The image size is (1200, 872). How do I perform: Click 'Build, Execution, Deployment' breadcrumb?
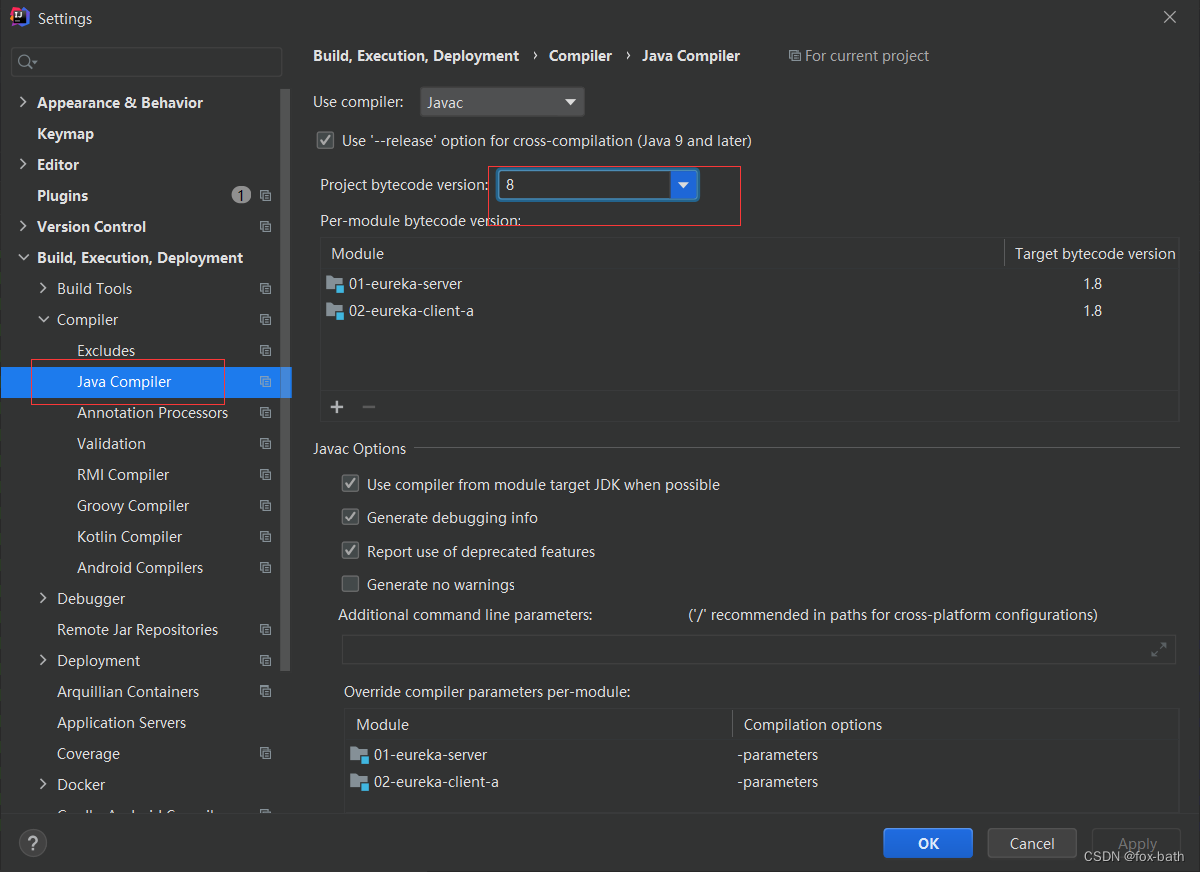[416, 56]
